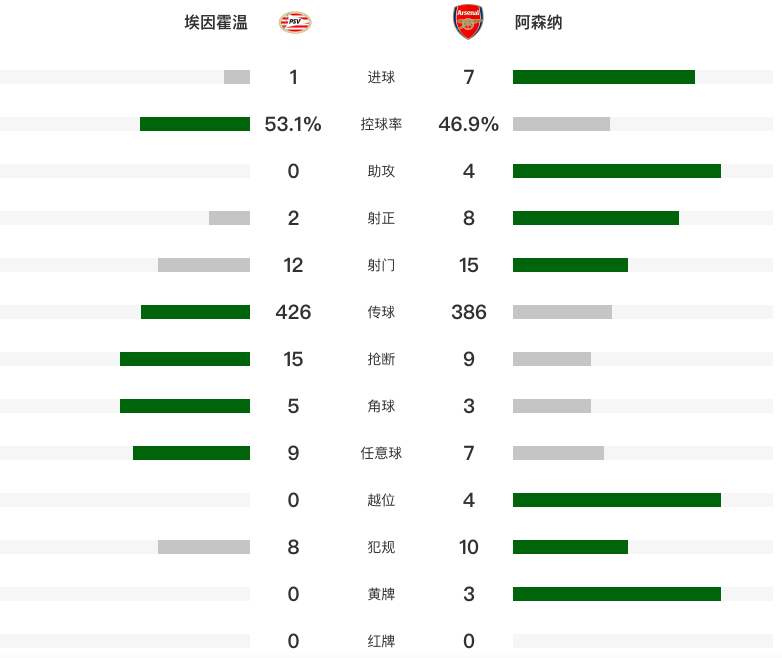Select the 助攻 assists label
The width and height of the screenshot is (782, 658).
(x=381, y=171)
